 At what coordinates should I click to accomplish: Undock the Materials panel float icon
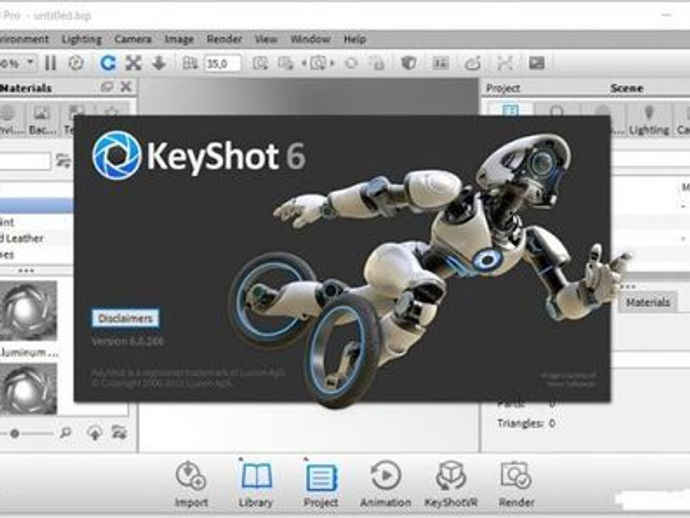[x=107, y=87]
